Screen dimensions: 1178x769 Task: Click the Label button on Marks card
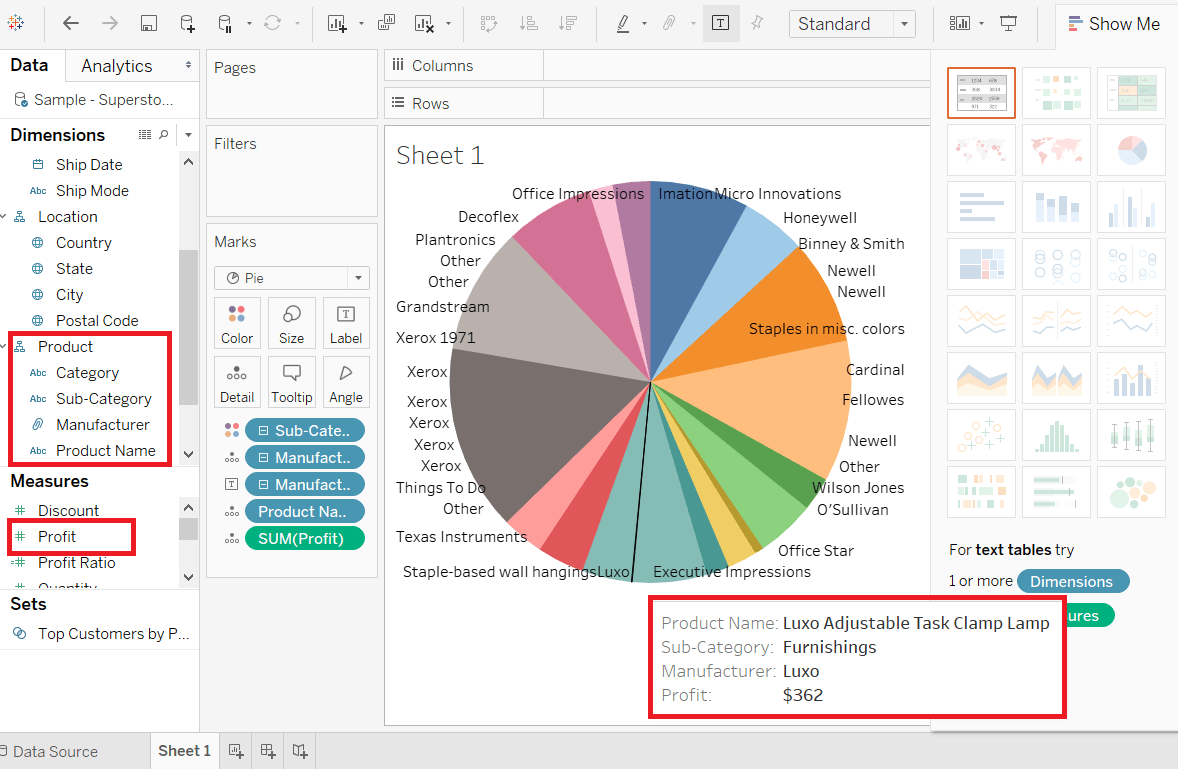pyautogui.click(x=346, y=324)
